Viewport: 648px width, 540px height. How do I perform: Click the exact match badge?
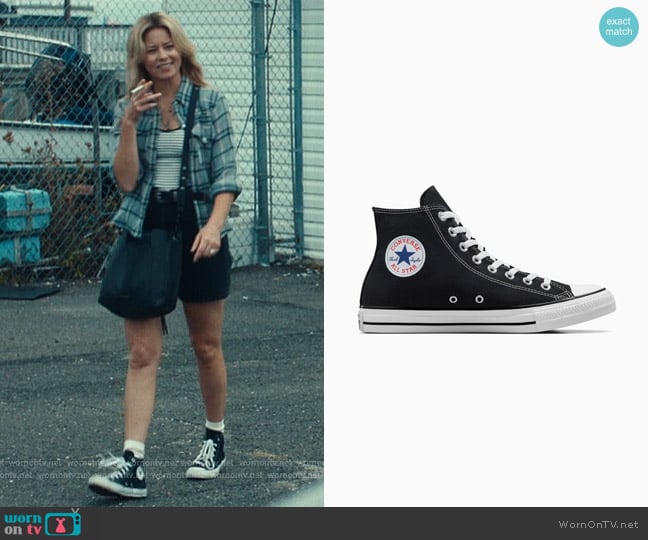click(619, 26)
